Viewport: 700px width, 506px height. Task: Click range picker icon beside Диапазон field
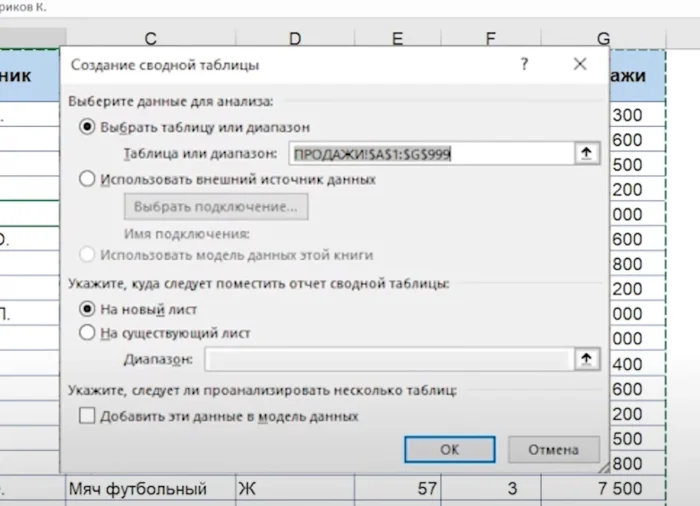click(x=587, y=360)
